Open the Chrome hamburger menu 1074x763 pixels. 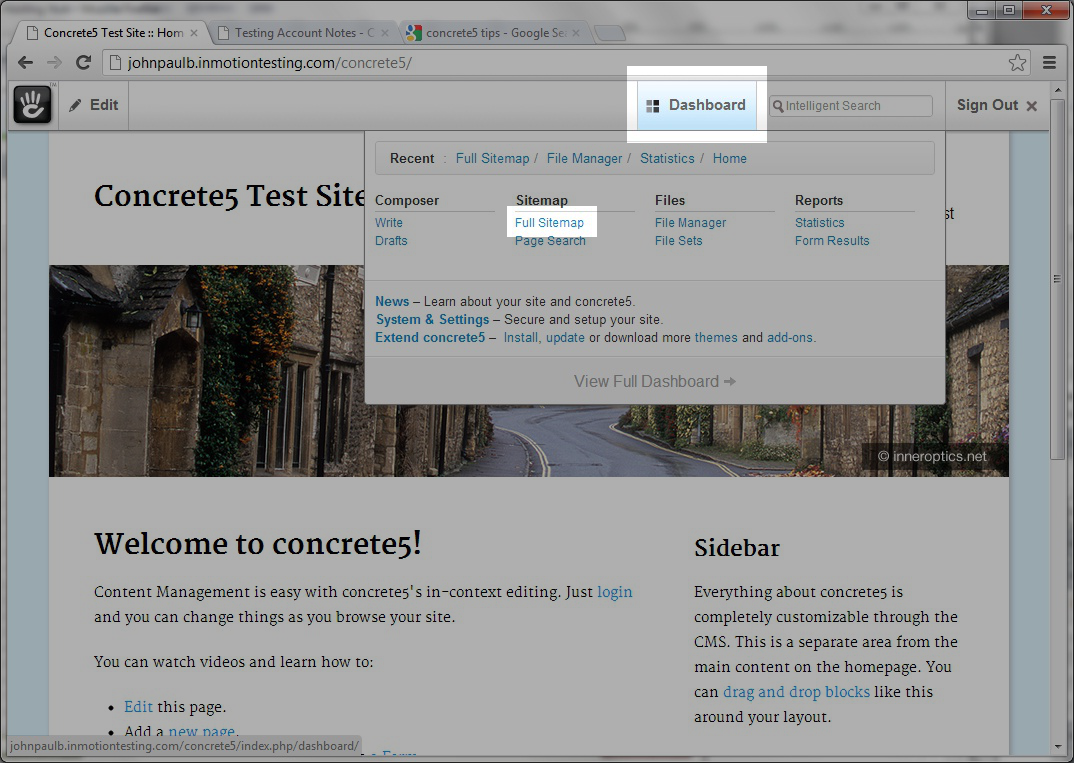click(1049, 63)
